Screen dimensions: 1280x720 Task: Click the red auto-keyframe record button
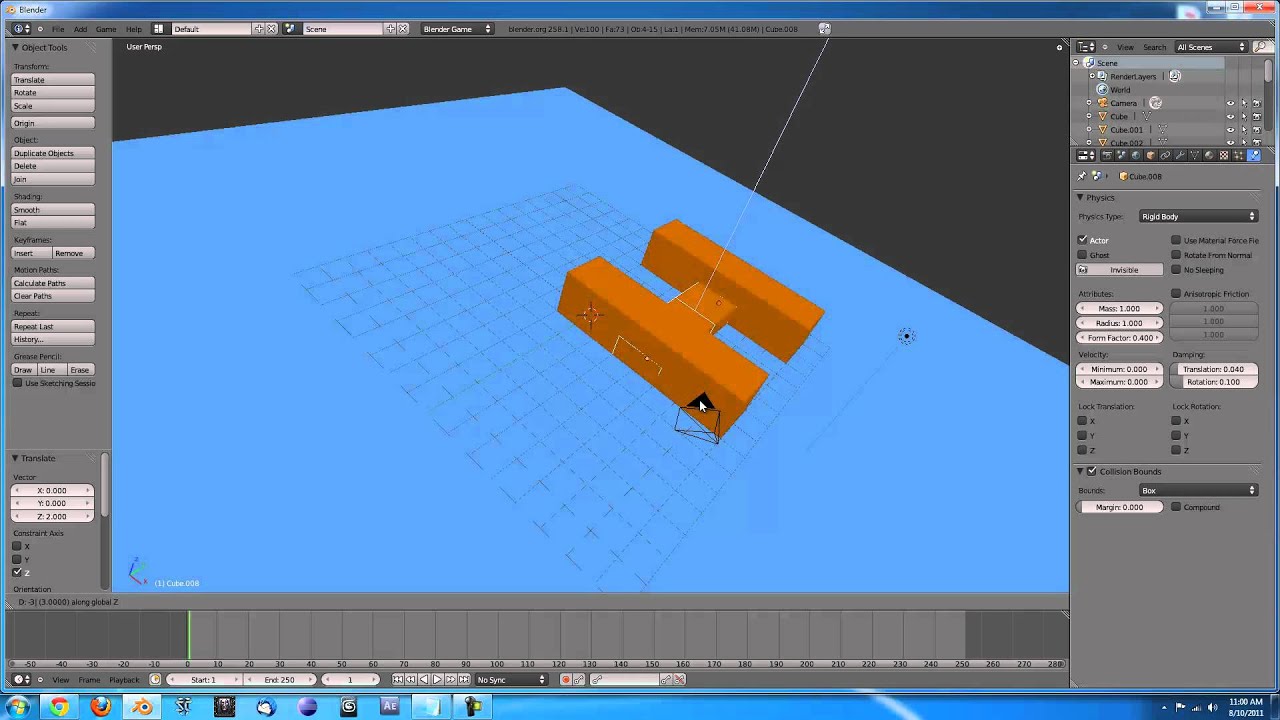click(x=566, y=680)
